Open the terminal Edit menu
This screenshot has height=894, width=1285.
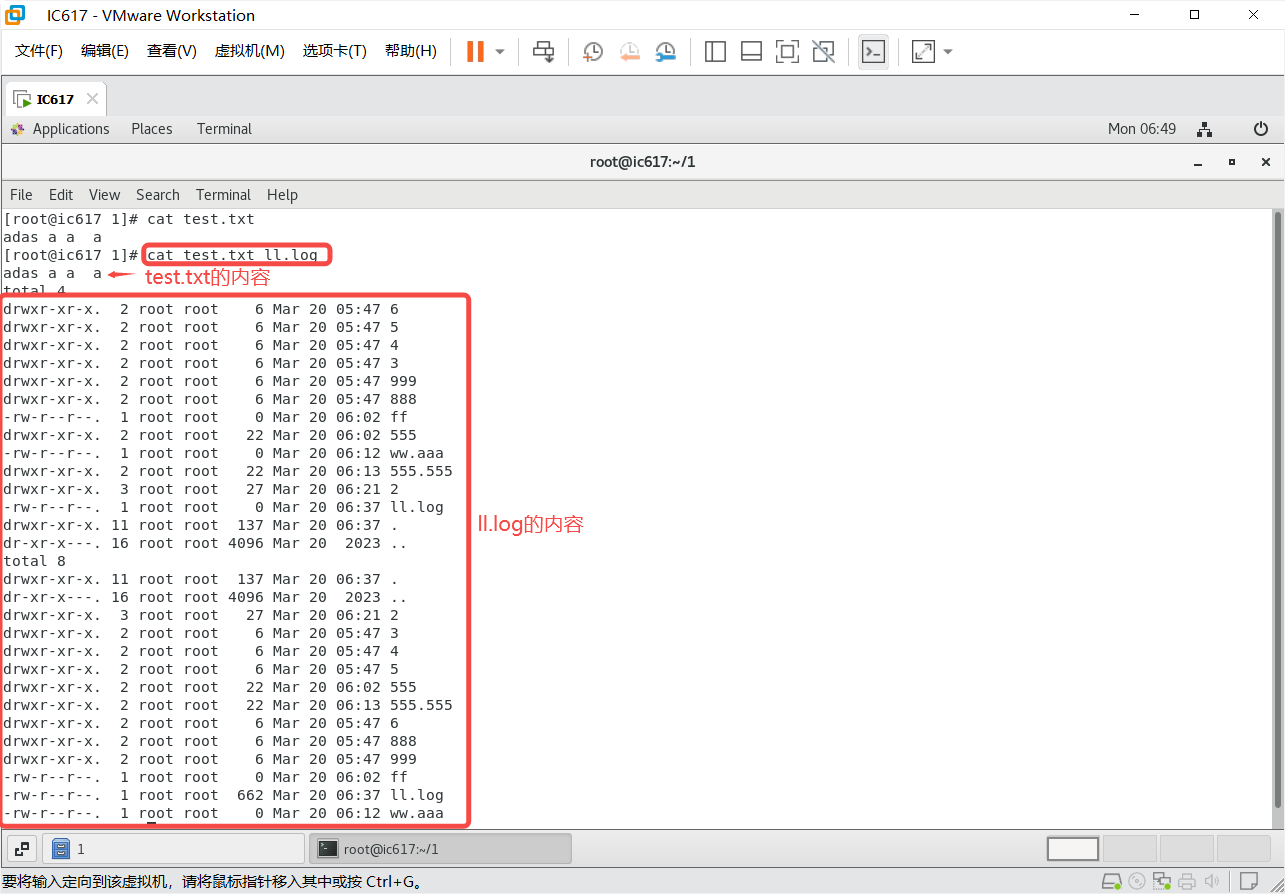(x=61, y=195)
